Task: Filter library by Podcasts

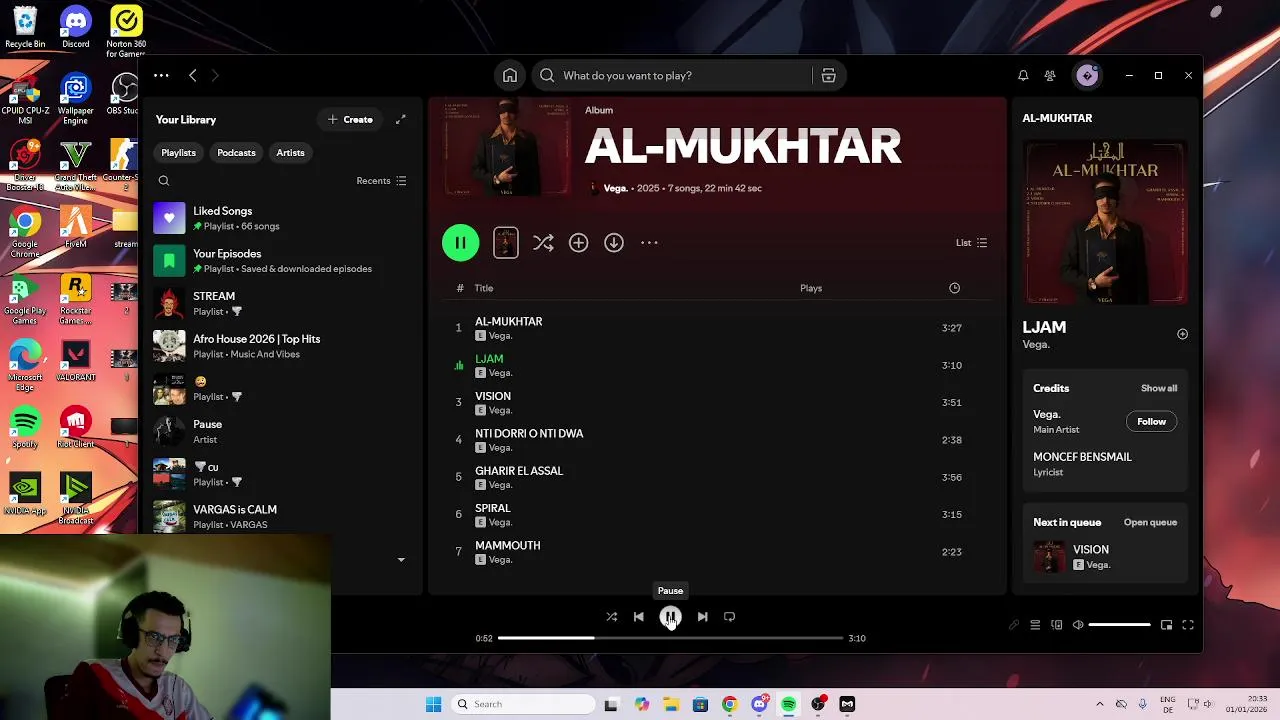Action: point(236,153)
